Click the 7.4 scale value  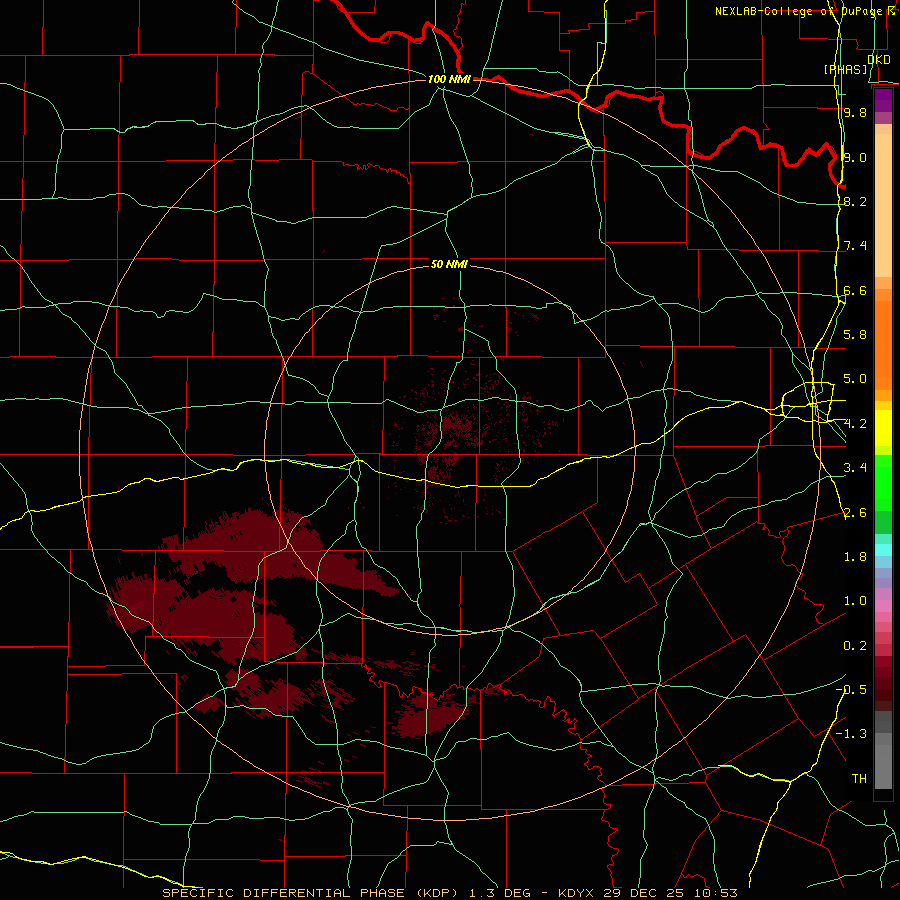point(855,246)
